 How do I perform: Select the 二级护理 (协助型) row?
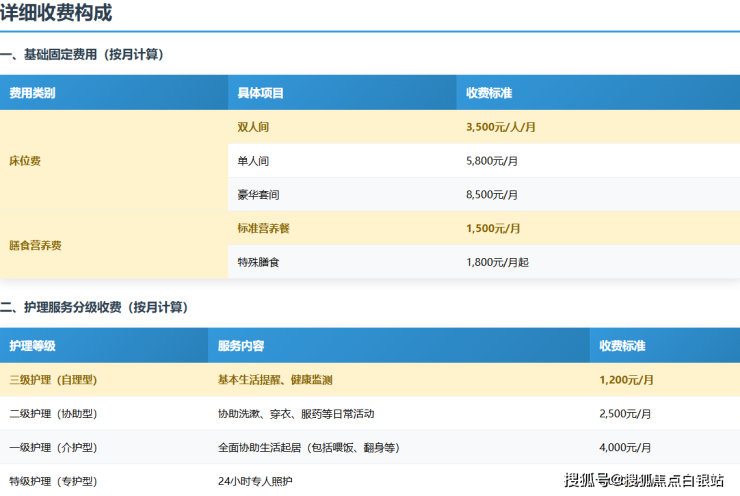[53, 414]
